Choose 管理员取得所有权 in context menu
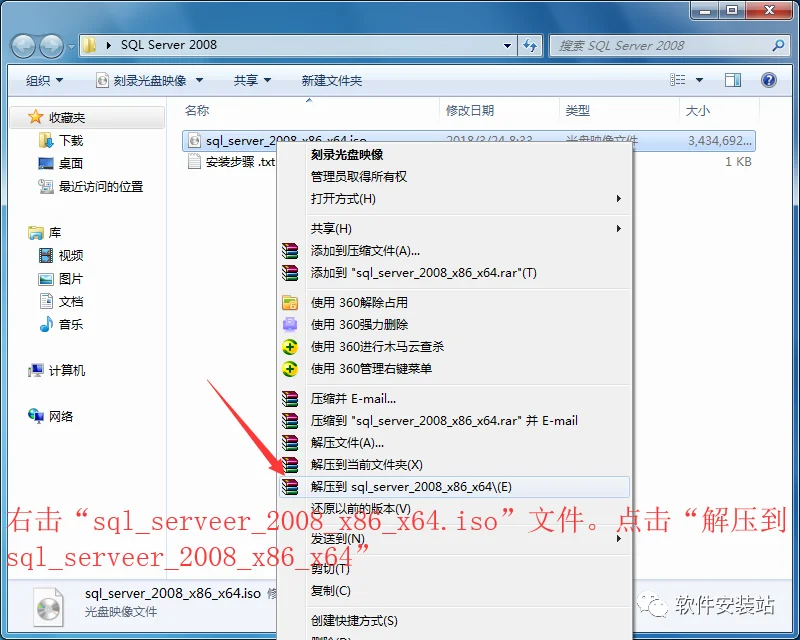 [455, 177]
